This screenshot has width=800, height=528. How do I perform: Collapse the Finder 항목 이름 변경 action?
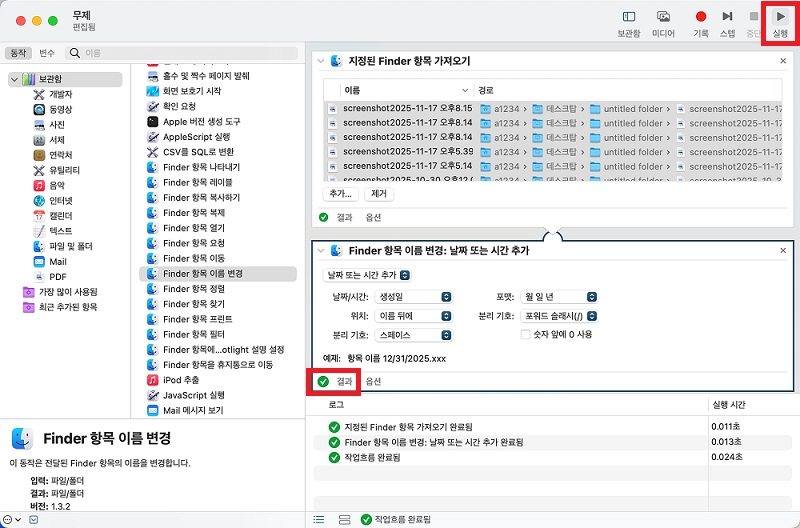(320, 250)
